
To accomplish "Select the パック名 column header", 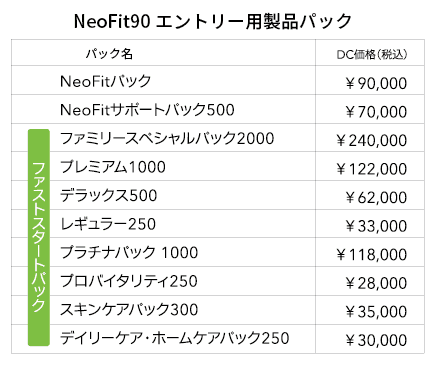I will [109, 53].
